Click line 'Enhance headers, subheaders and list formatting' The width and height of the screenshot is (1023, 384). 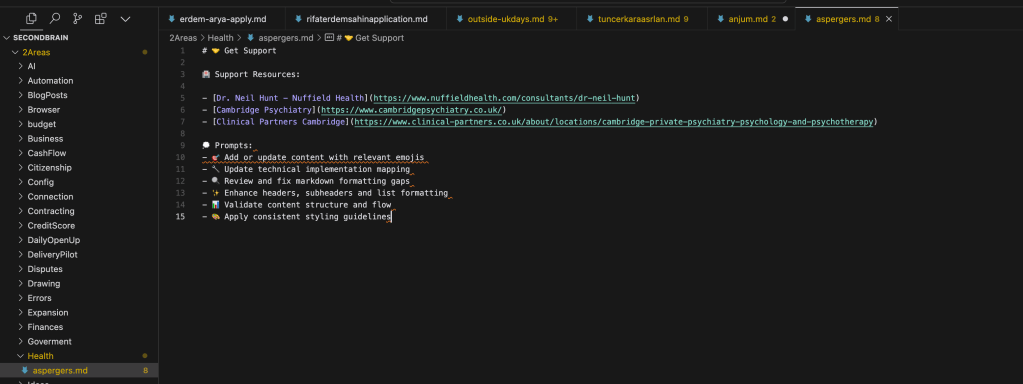pos(325,193)
